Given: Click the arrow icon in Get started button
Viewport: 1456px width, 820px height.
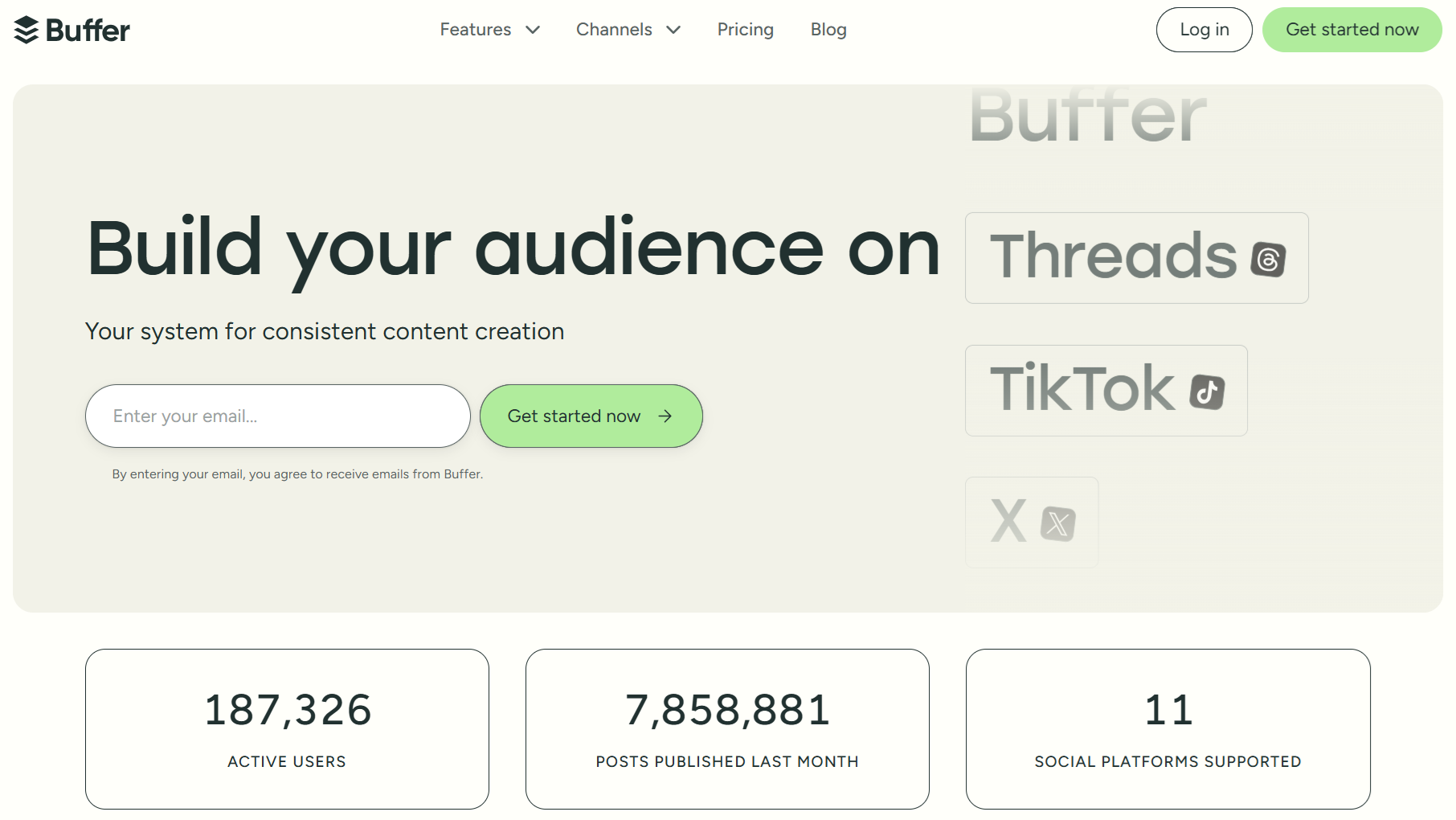Looking at the screenshot, I should coord(665,416).
